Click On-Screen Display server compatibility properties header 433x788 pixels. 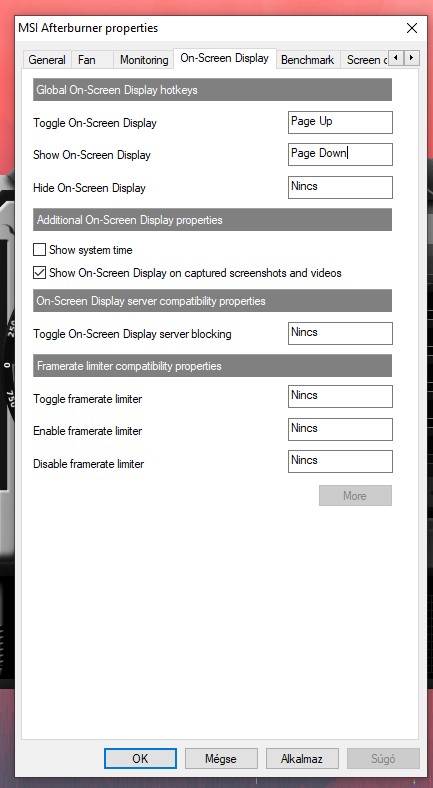coord(212,301)
